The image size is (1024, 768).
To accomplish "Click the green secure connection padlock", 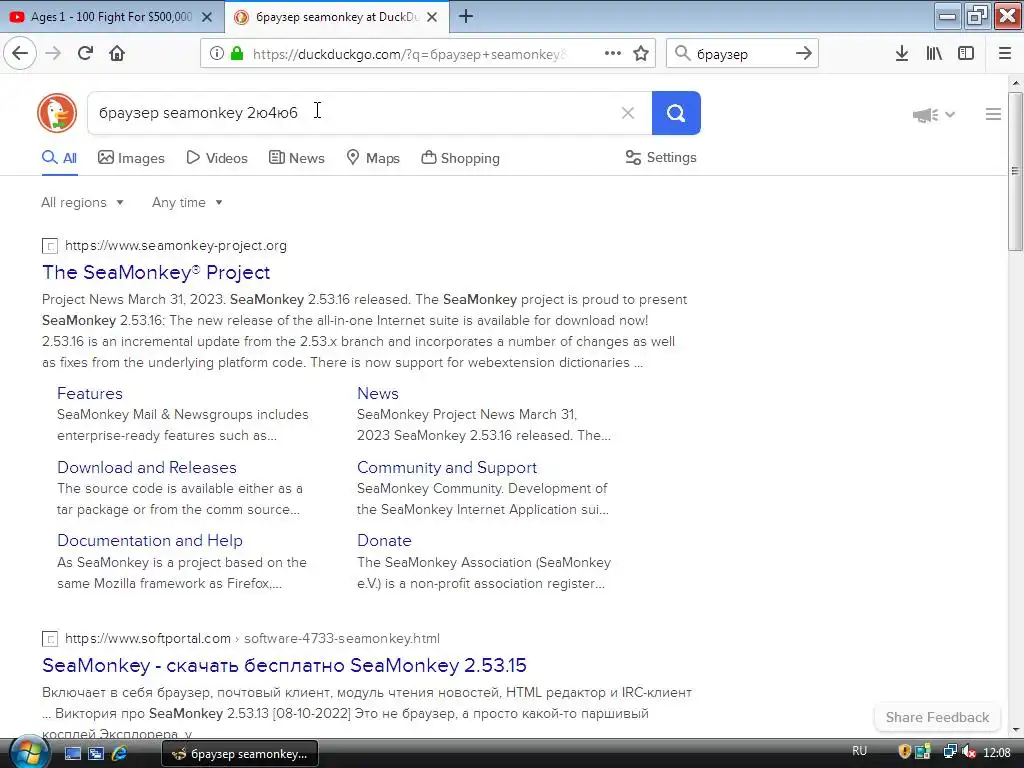I will (x=237, y=54).
